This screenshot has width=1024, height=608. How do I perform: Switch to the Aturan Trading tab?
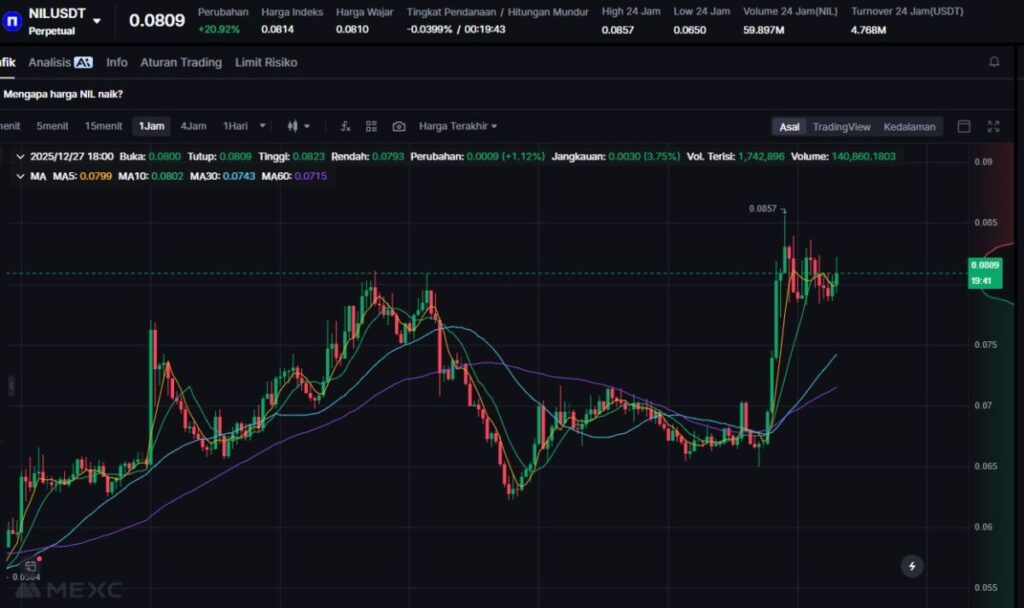coord(181,62)
